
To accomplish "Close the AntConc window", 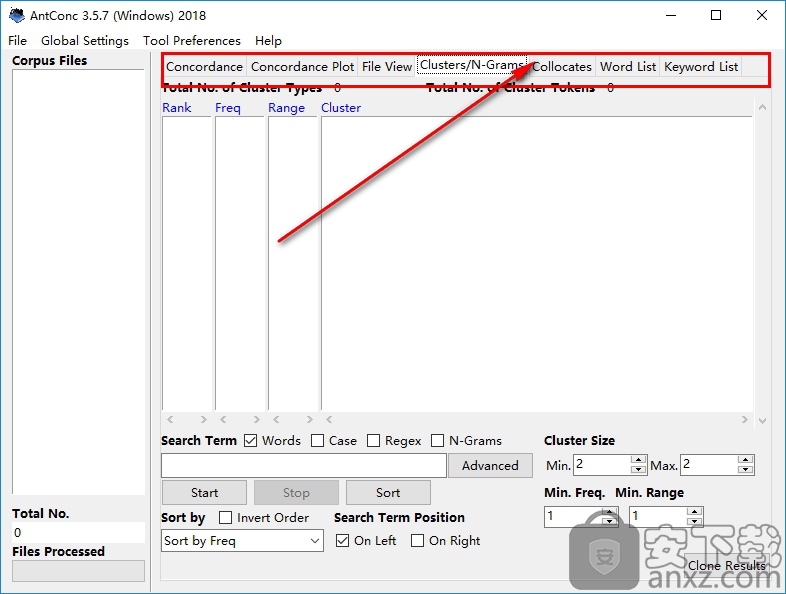I will click(x=761, y=16).
